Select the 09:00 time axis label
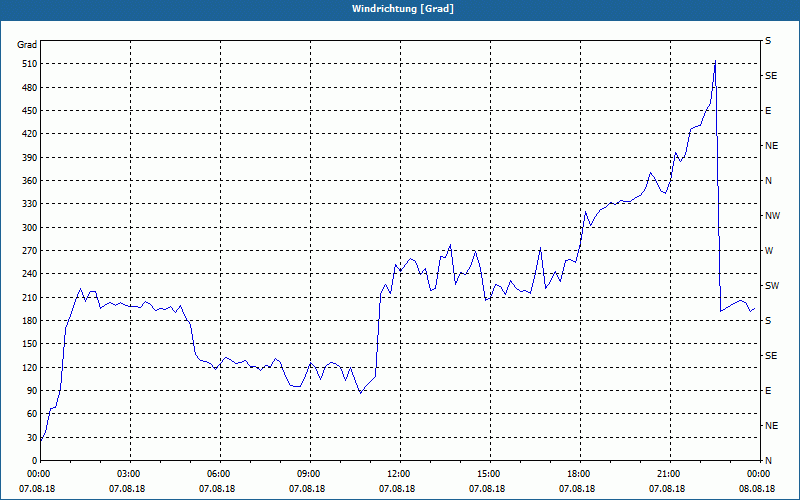This screenshot has height=500, width=800. pos(310,474)
